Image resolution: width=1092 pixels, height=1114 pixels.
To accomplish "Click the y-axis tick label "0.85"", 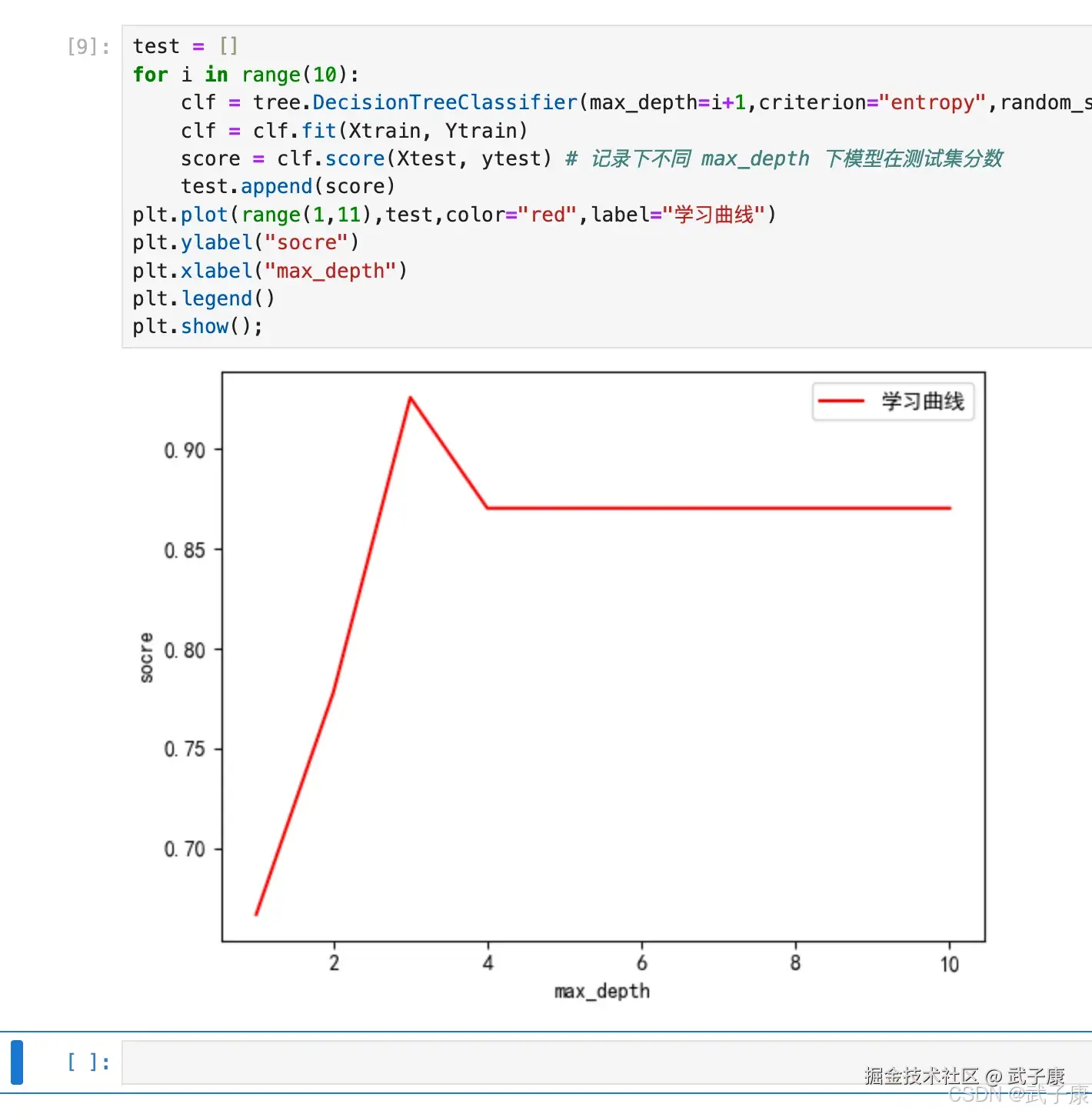I will 185,550.
